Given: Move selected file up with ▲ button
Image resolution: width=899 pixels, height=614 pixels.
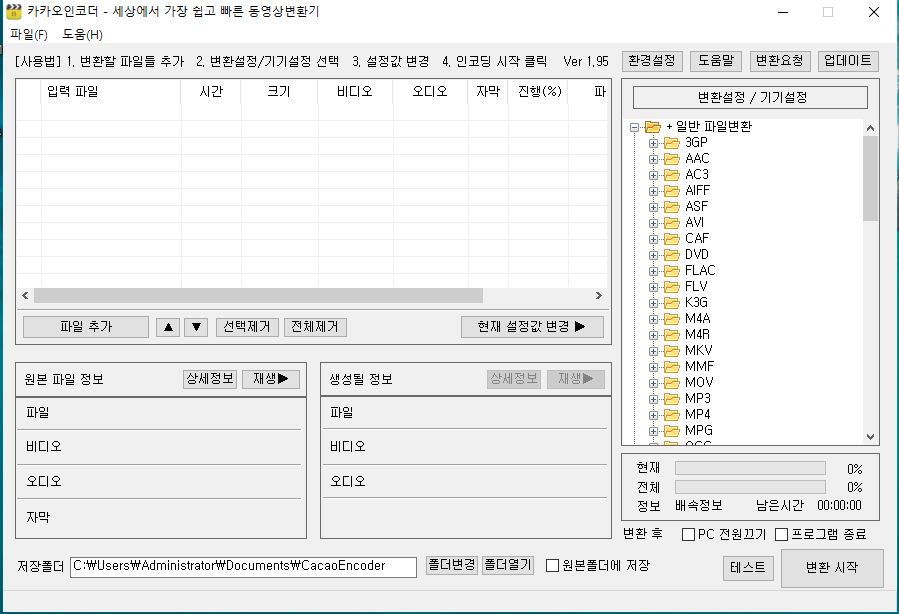Looking at the screenshot, I should (168, 327).
